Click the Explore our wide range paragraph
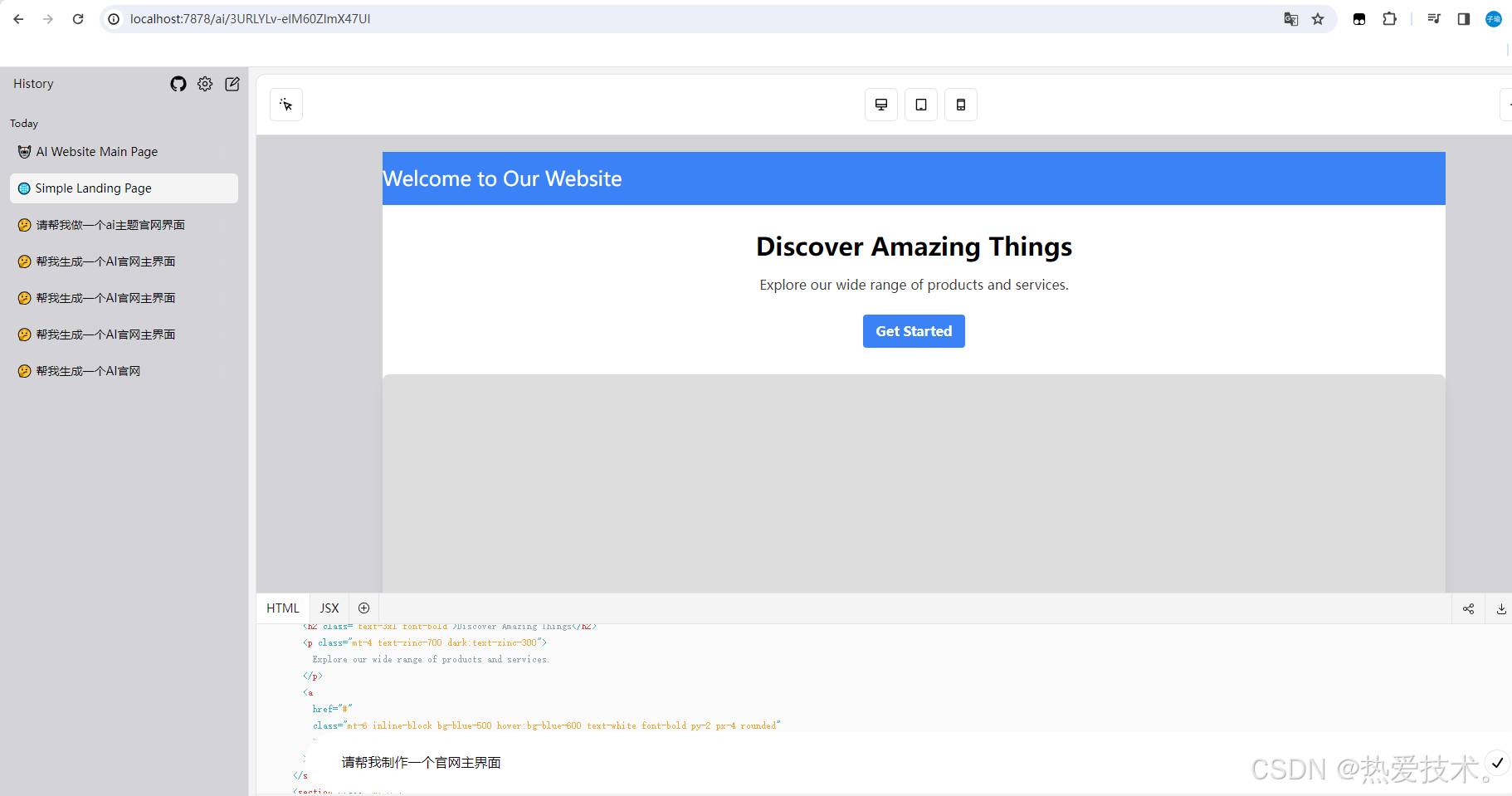Viewport: 1512px width, 796px height. pyautogui.click(x=914, y=285)
